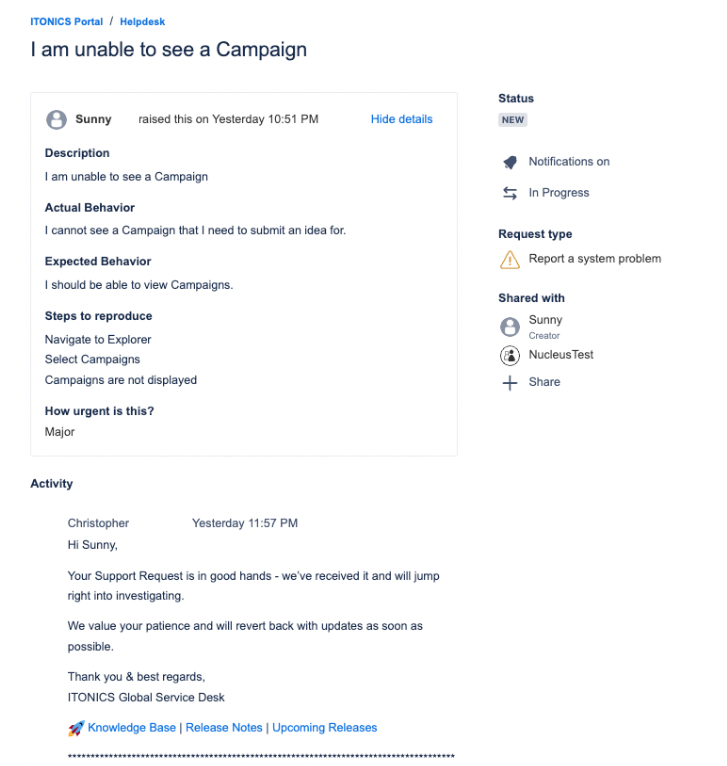This screenshot has width=727, height=766.
Task: Collapse the request with Hide details
Action: [x=401, y=119]
